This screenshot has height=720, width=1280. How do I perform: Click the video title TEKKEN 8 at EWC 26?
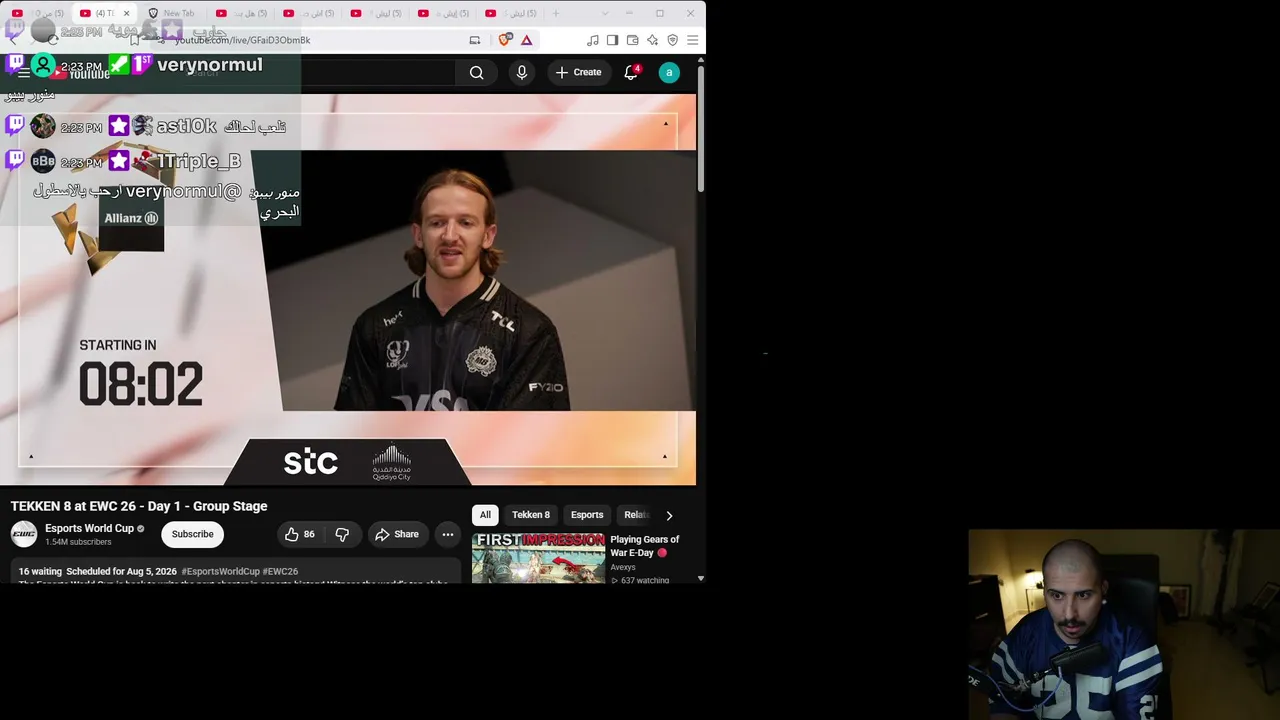[139, 506]
